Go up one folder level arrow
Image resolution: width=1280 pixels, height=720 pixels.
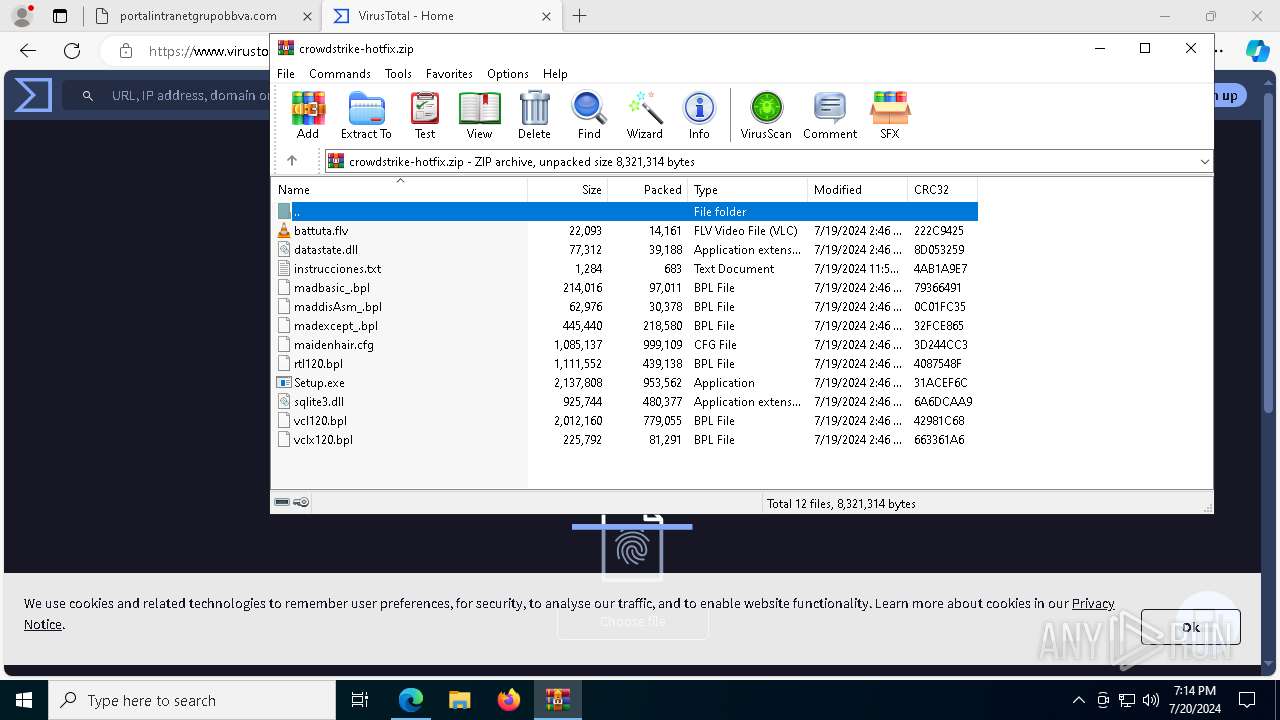[x=292, y=161]
